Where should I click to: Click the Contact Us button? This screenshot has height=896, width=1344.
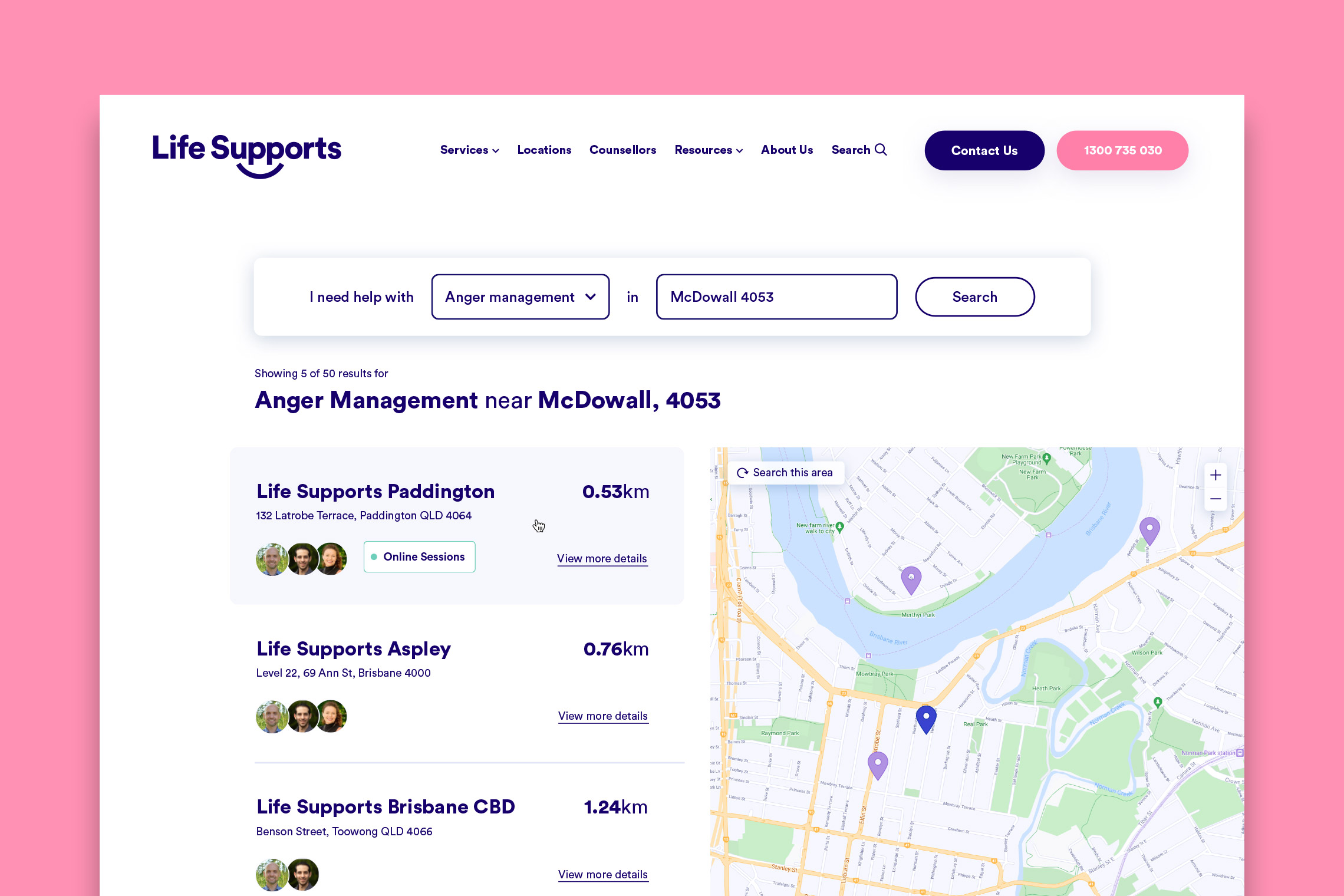[984, 150]
